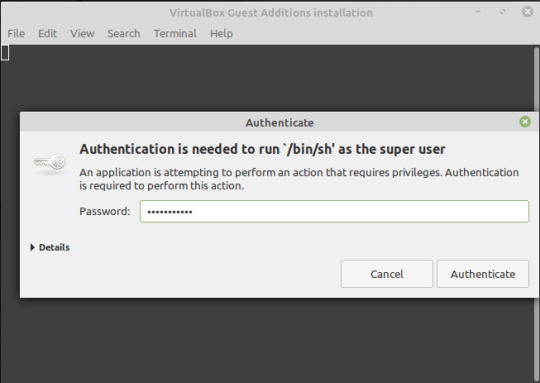This screenshot has height=383, width=540.
Task: Maximize the VirtualBox Guest Additions window
Action: click(502, 12)
